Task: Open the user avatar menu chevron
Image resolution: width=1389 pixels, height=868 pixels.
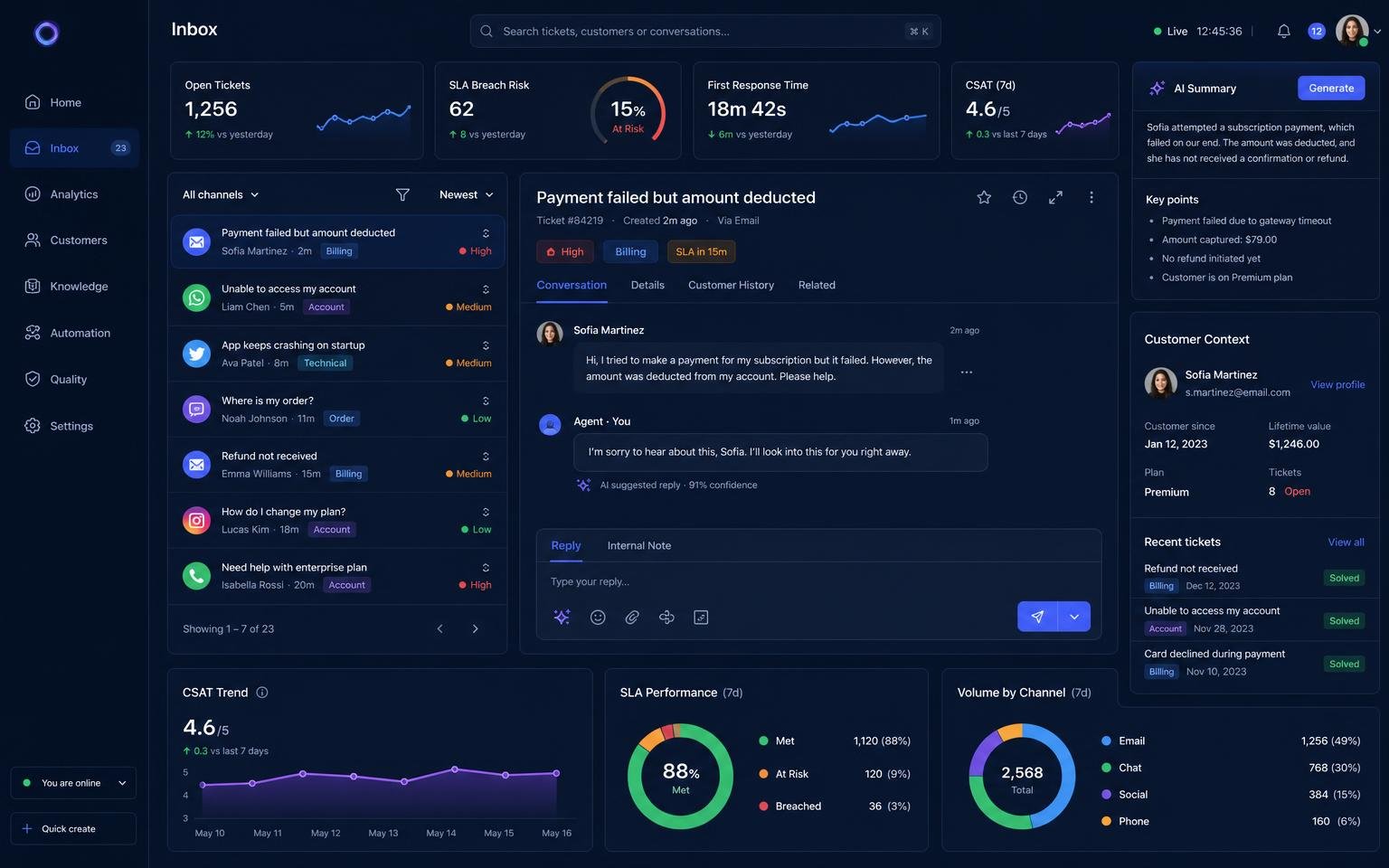Action: tap(1377, 32)
